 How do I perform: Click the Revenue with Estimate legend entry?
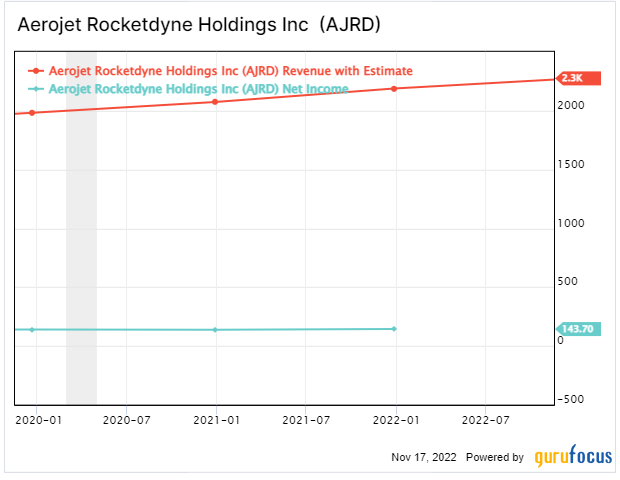coord(220,71)
